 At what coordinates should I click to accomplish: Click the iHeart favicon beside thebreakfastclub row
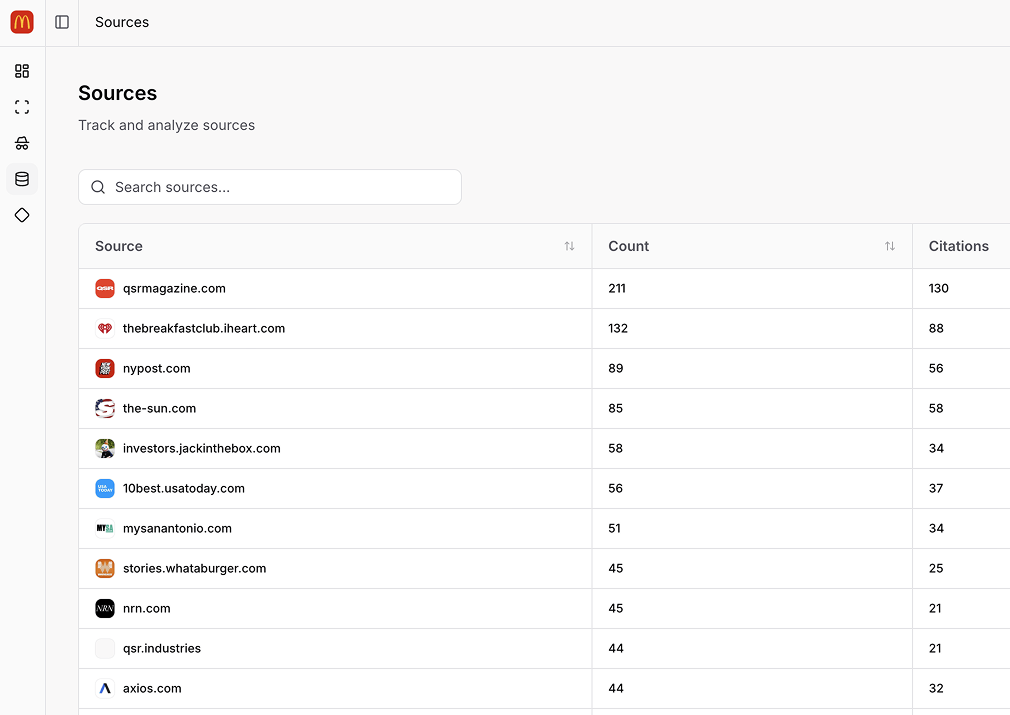[x=105, y=328]
